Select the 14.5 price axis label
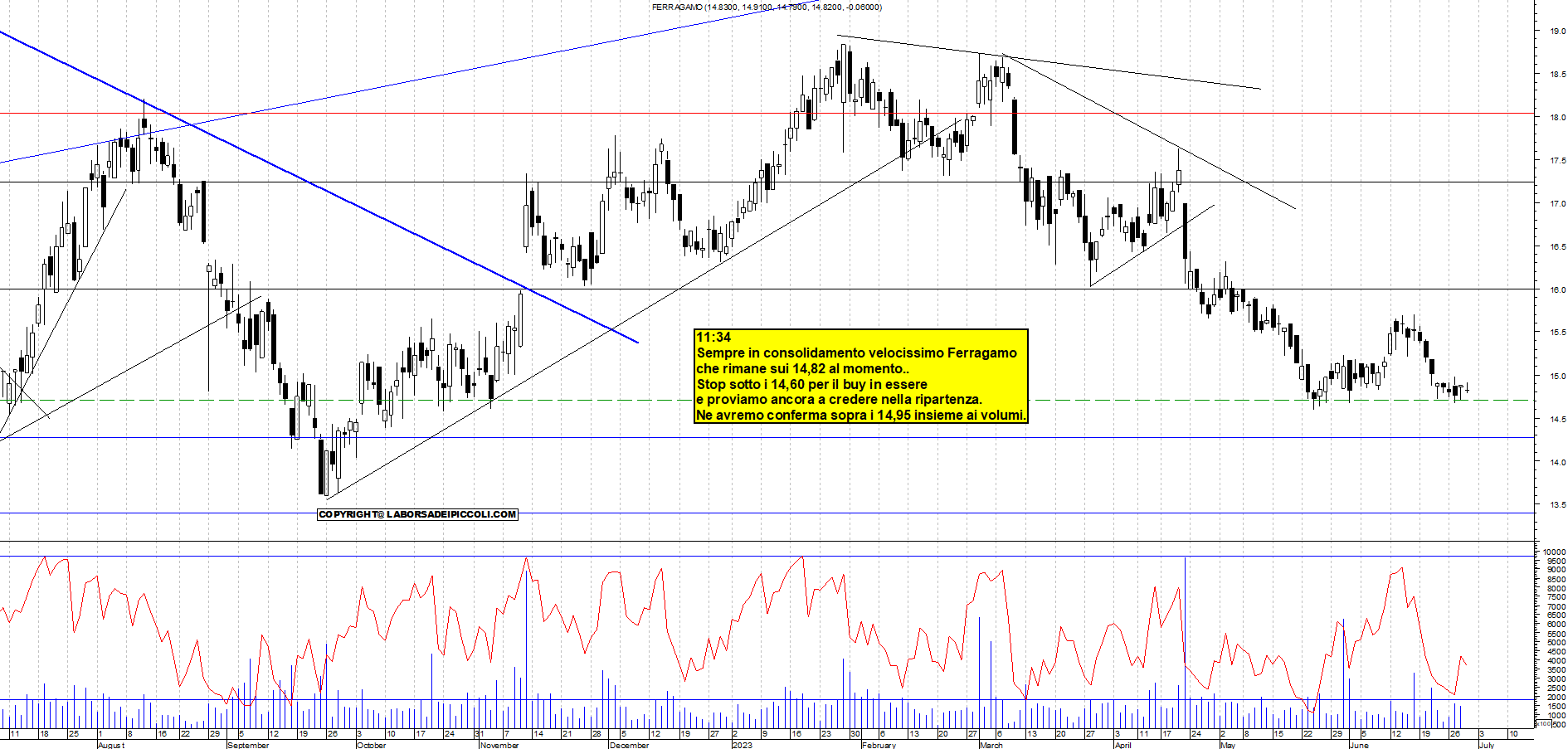This screenshot has height=749, width=1568. click(x=1557, y=420)
